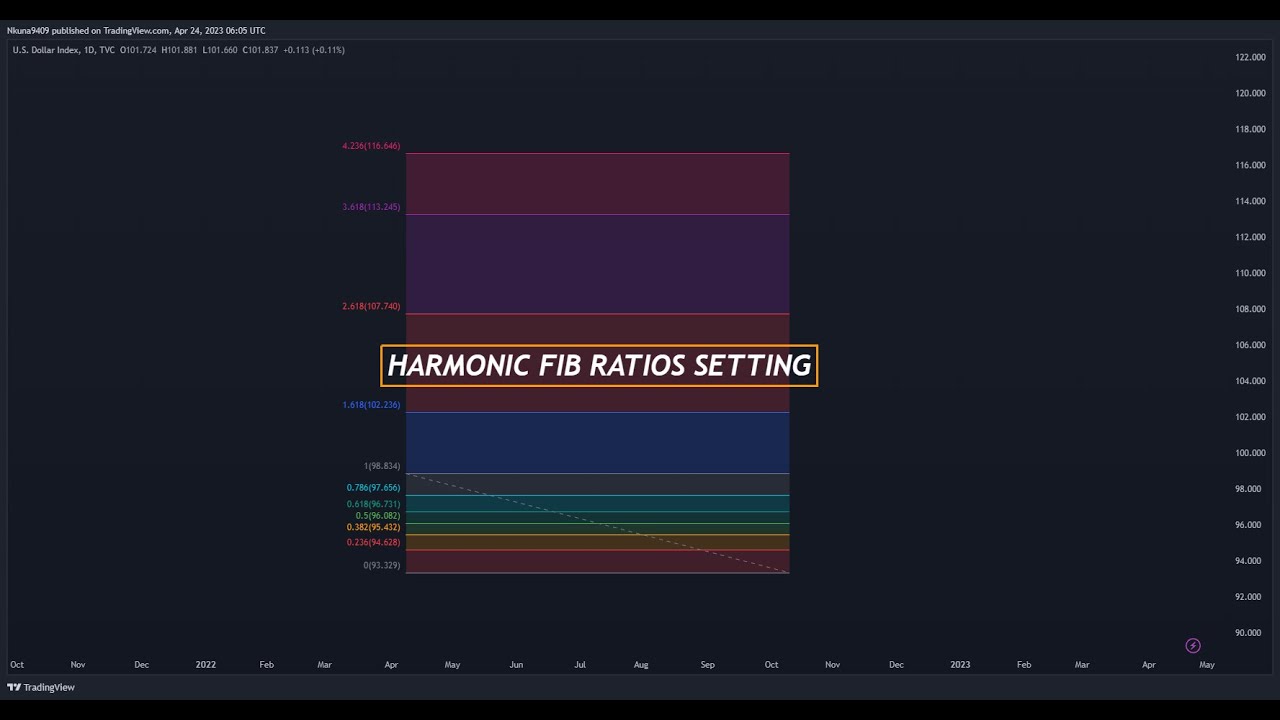Viewport: 1280px width, 720px height.
Task: Select the 4.236(116.646) Fib level label
Action: coord(371,146)
